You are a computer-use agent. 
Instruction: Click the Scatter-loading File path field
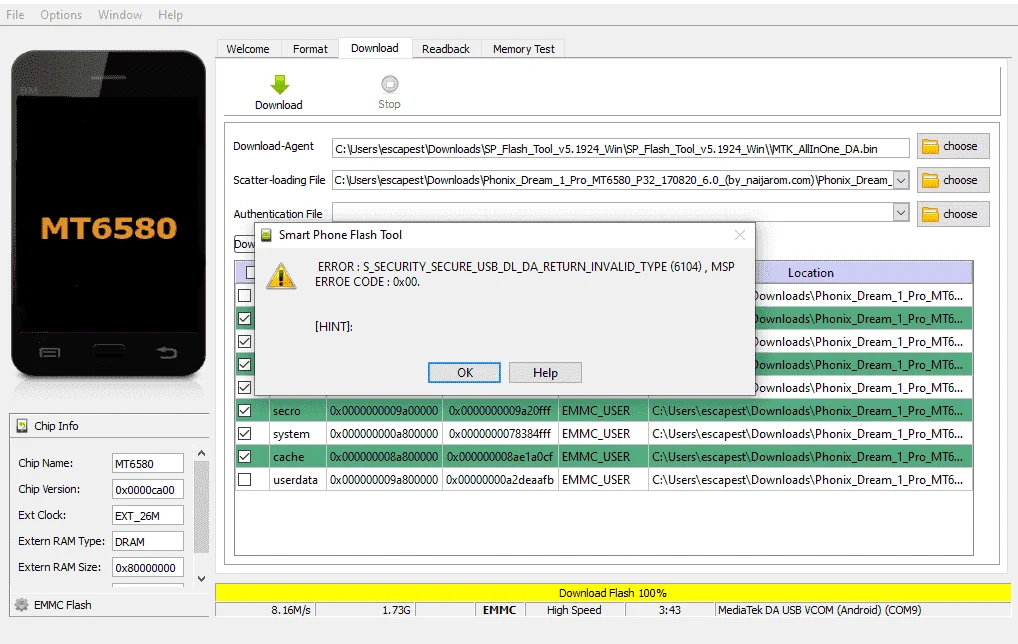pos(613,180)
